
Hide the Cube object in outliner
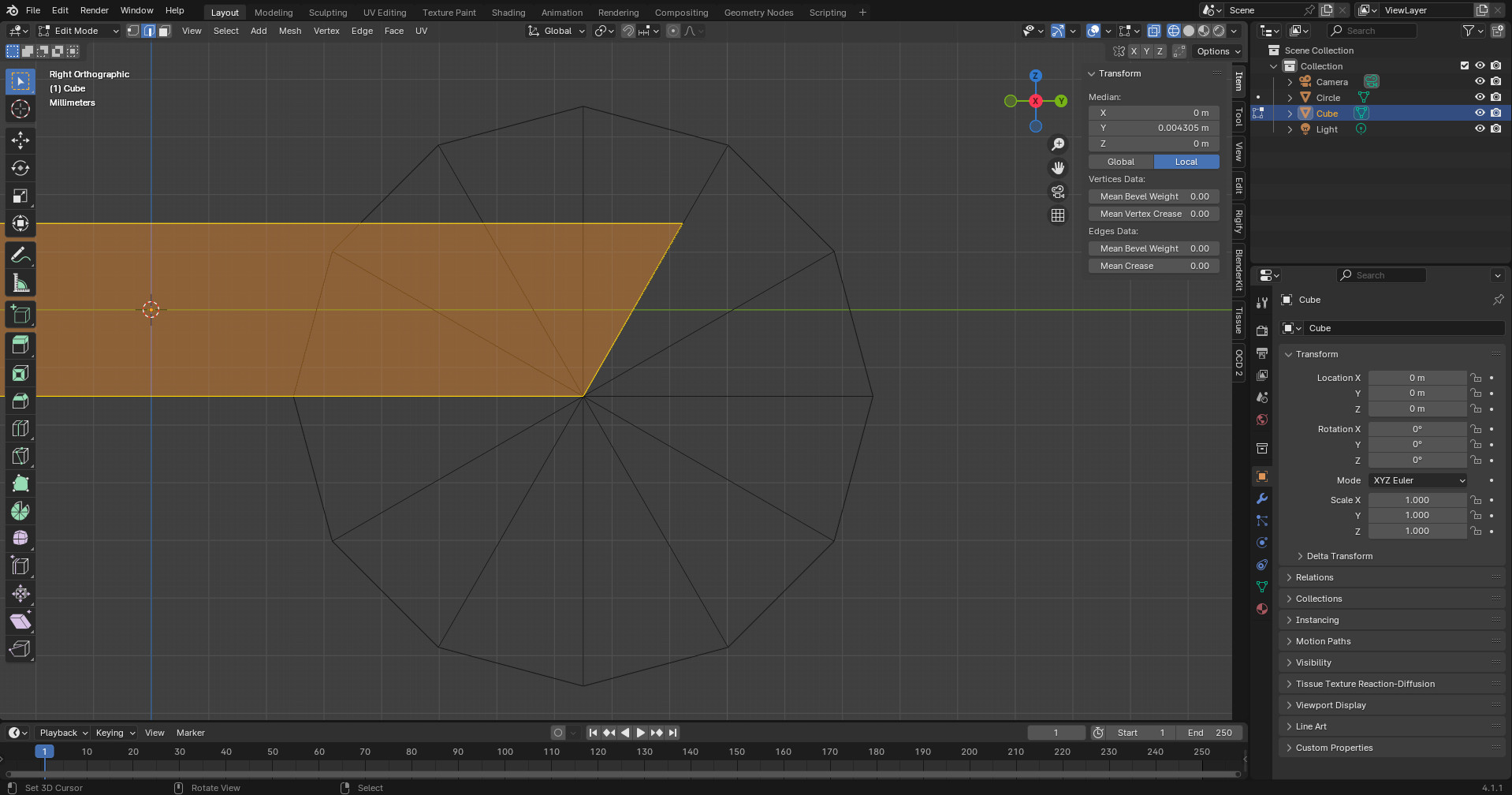1480,113
